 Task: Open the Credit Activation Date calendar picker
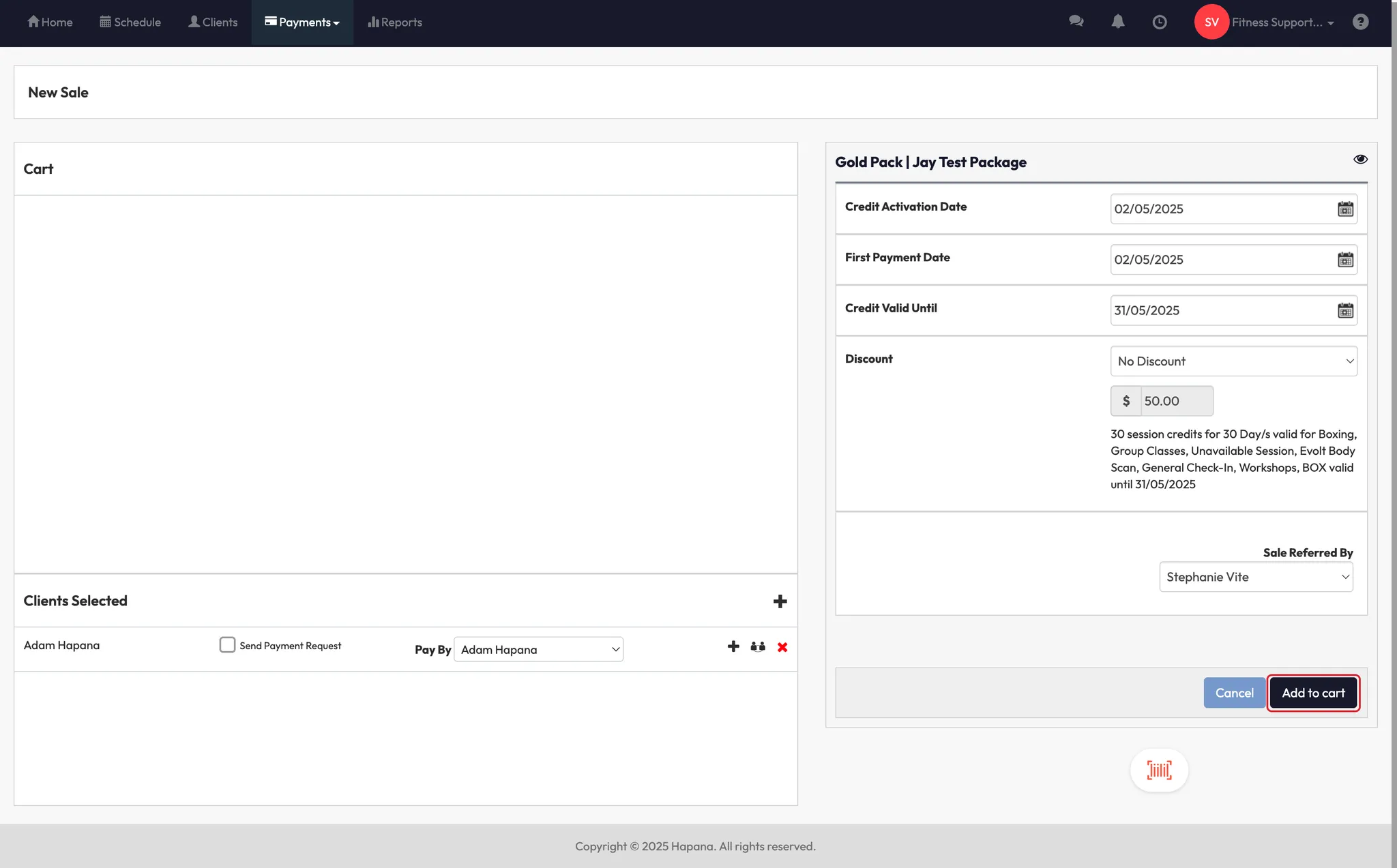click(1345, 209)
